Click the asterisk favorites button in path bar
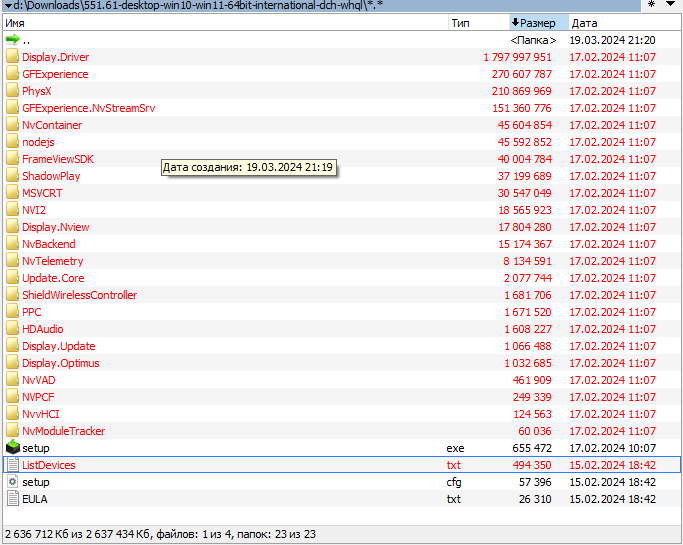The height and width of the screenshot is (545, 683). click(x=652, y=4)
